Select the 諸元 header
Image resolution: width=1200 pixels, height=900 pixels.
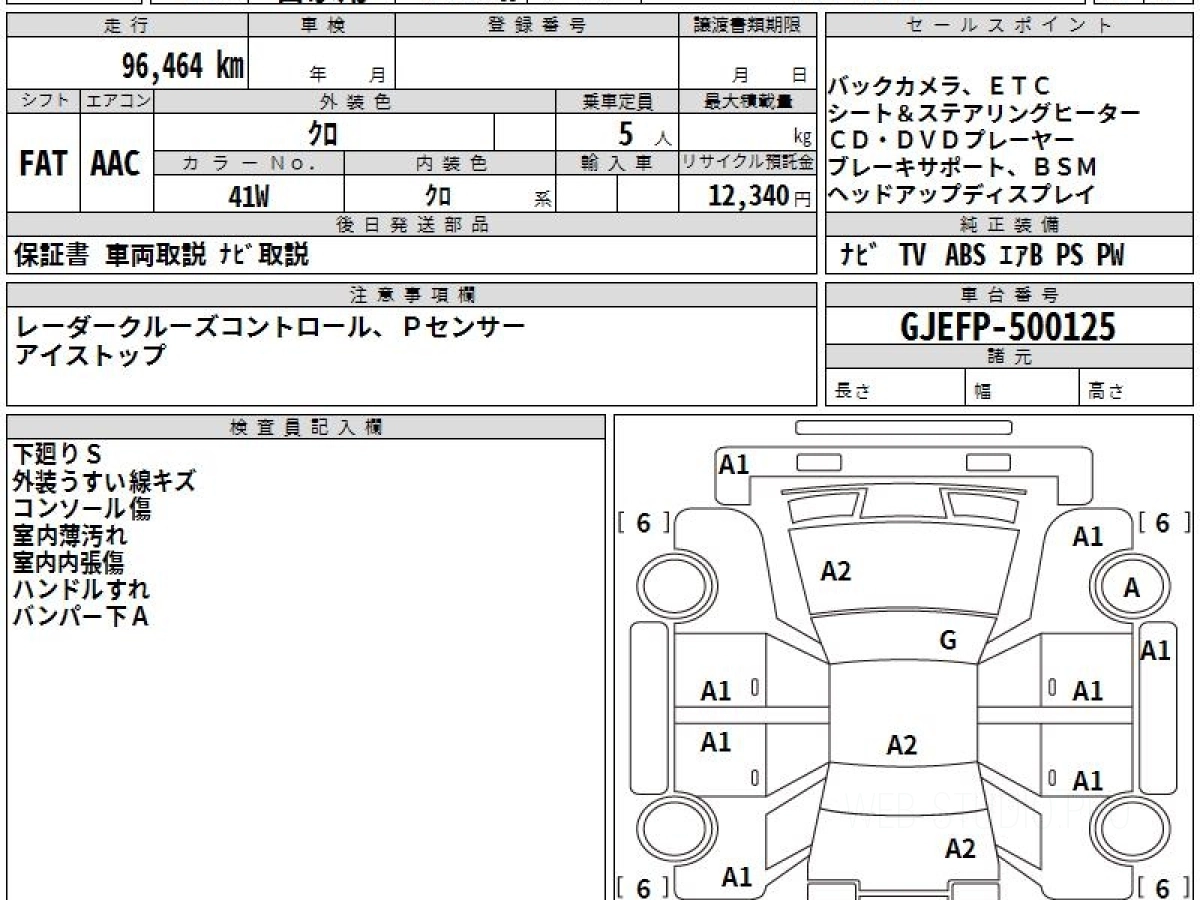click(1009, 357)
